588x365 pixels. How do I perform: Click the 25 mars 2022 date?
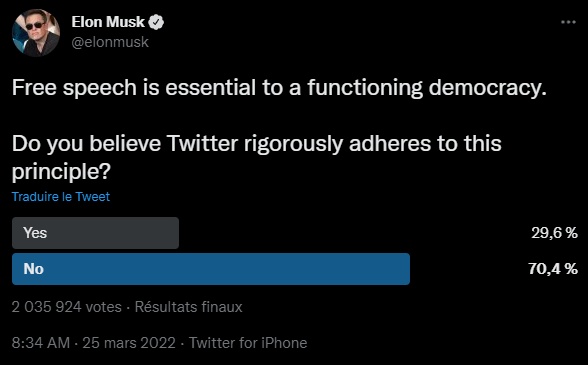[129, 343]
